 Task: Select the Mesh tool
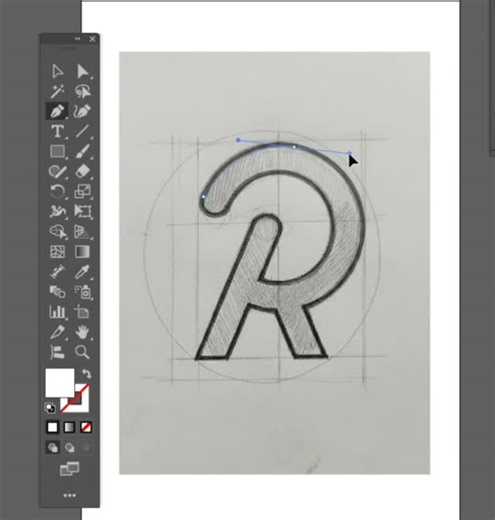pos(57,252)
